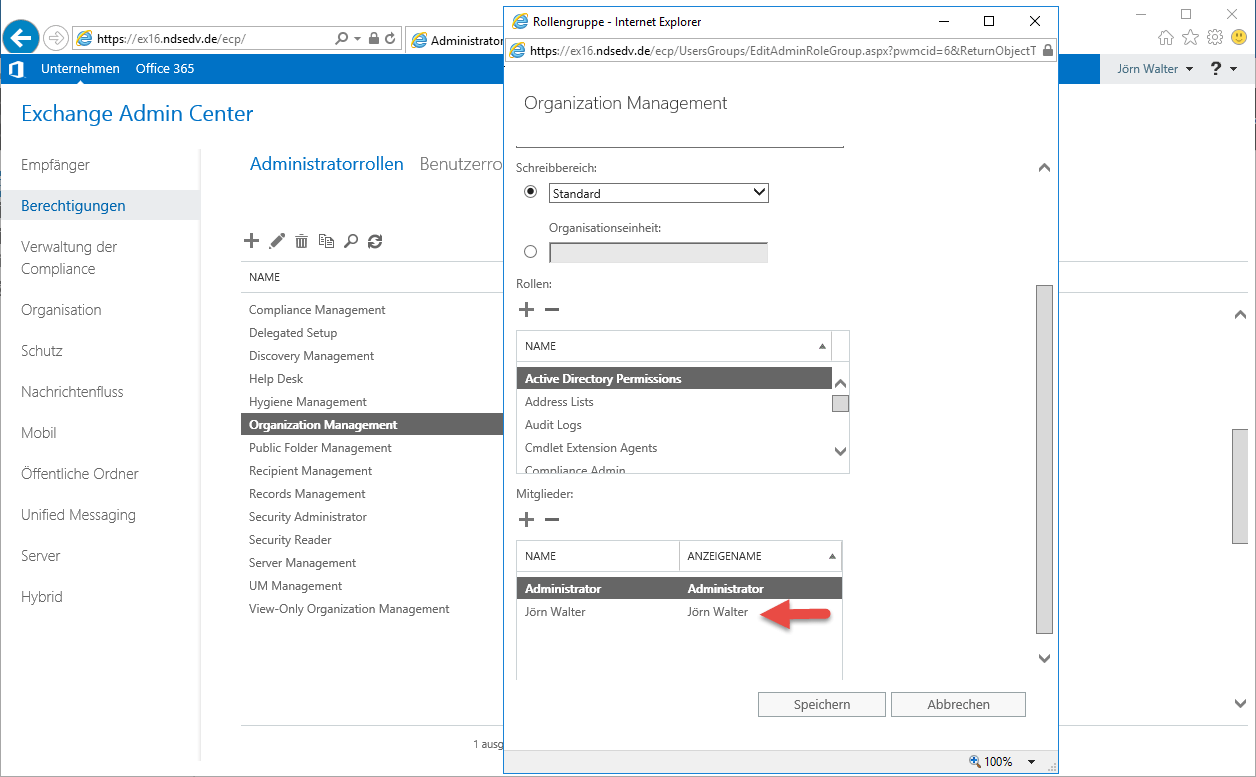Remove selected member with Mitglieder minus icon
This screenshot has height=777, width=1256.
pos(552,520)
